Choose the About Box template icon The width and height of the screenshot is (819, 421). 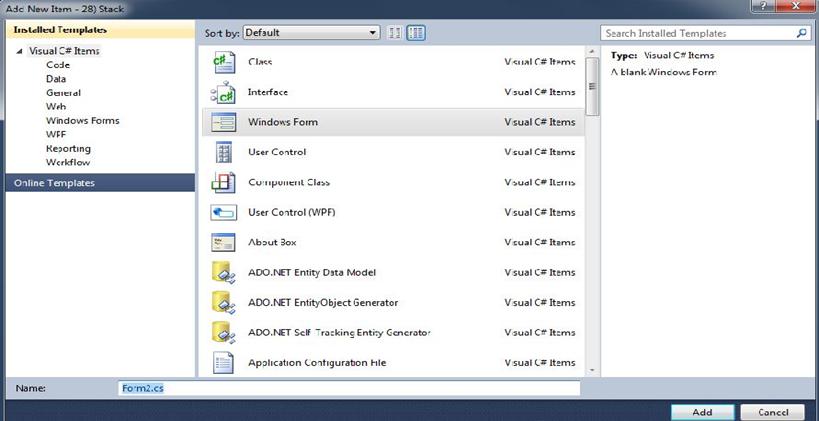tap(222, 242)
